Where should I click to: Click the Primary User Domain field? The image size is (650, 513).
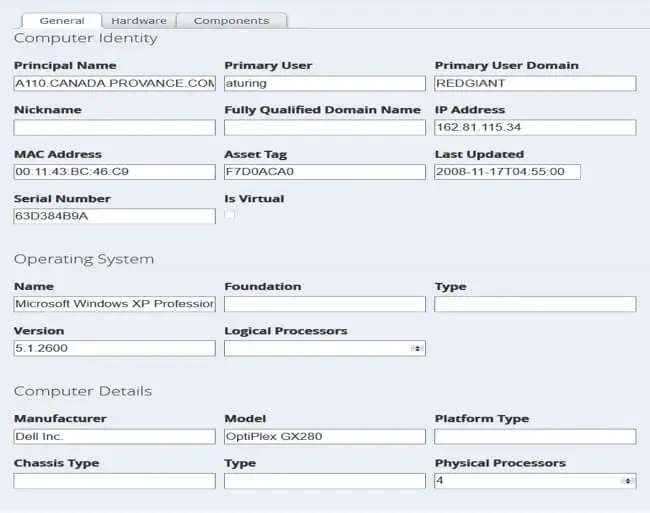point(535,83)
